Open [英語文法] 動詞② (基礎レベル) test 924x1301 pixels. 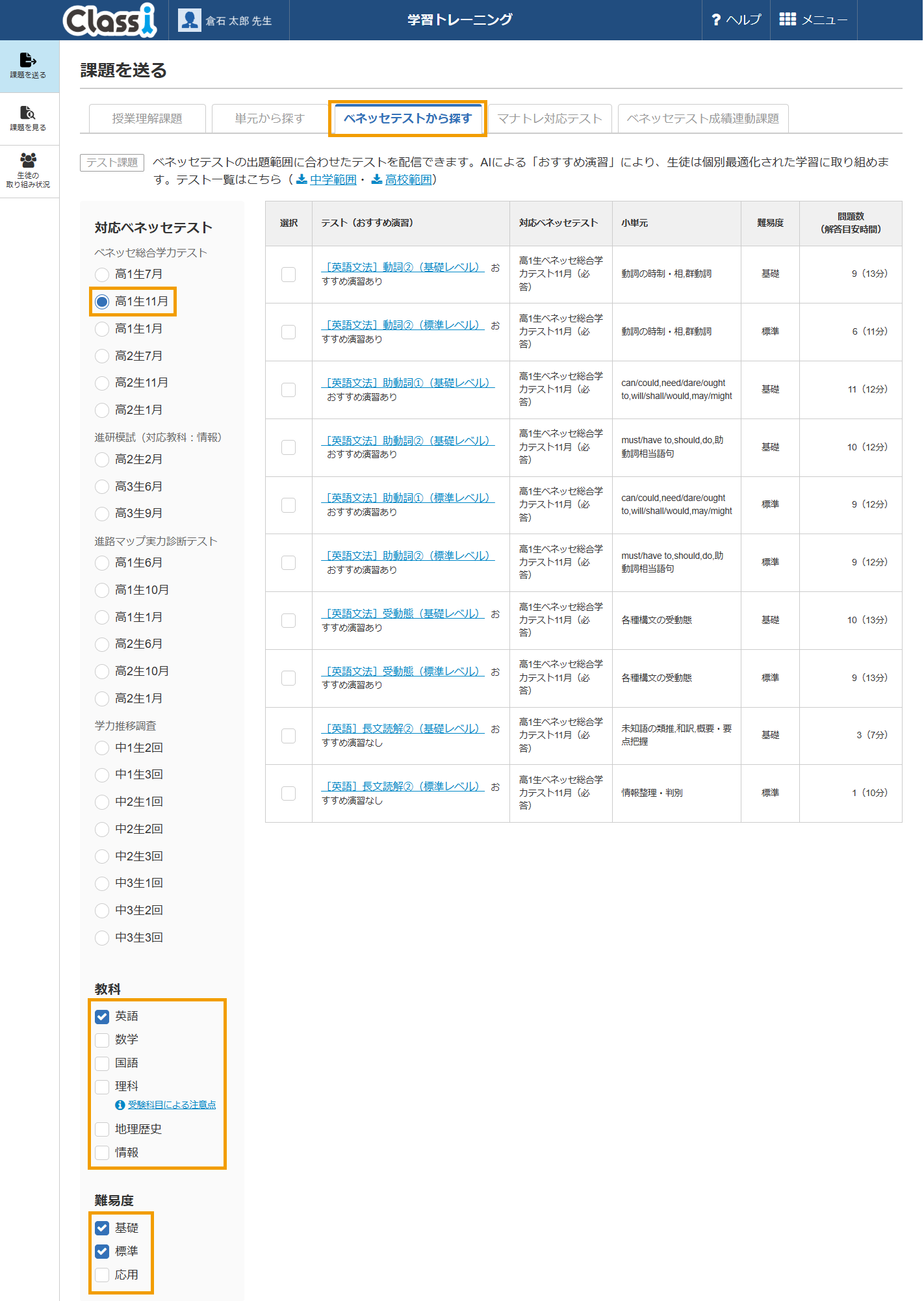(403, 267)
